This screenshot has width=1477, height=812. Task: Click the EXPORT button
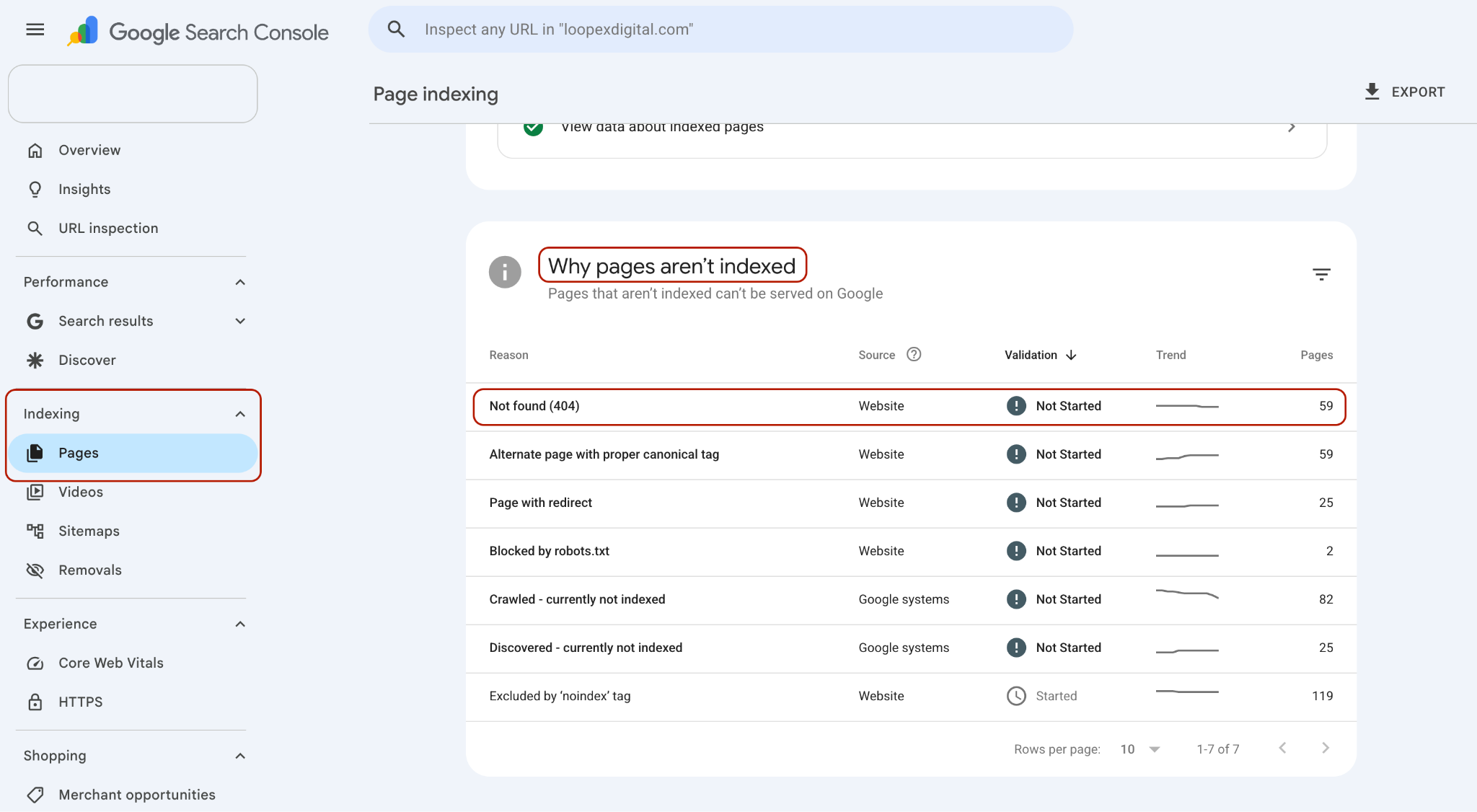coord(1405,92)
